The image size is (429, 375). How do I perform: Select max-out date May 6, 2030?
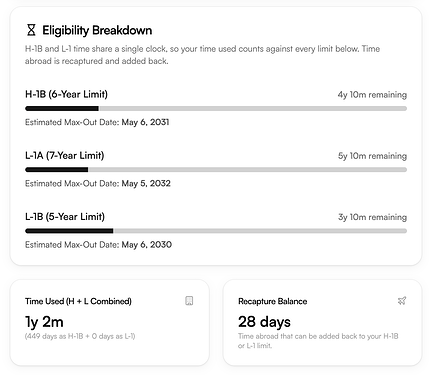point(147,245)
